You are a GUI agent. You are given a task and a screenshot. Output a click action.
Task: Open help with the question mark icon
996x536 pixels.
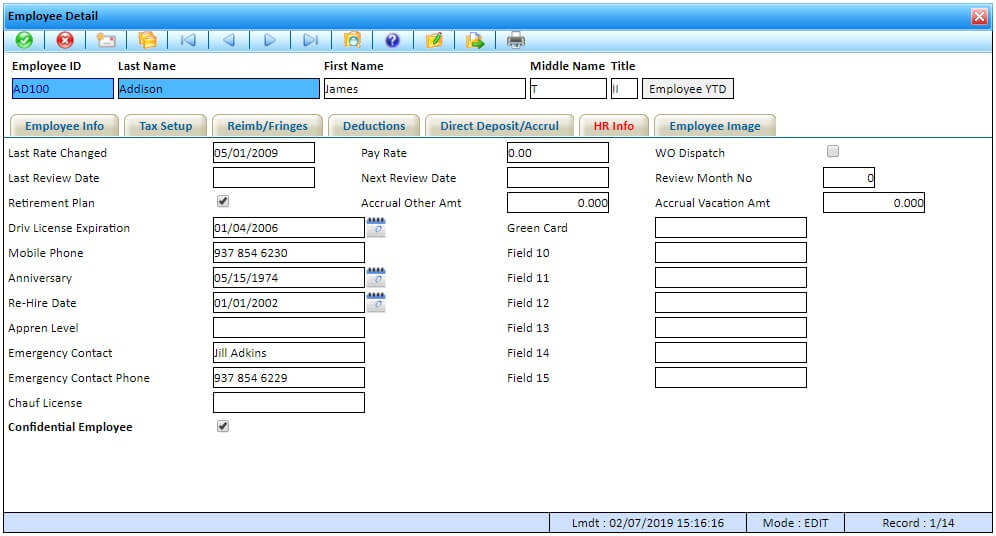(393, 40)
